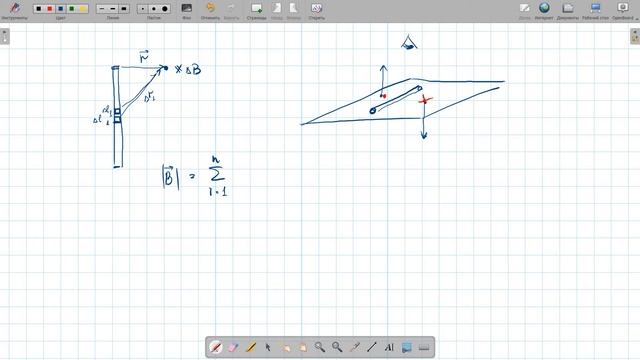Open the virtual keyboard
The height and width of the screenshot is (360, 640).
coord(424,347)
